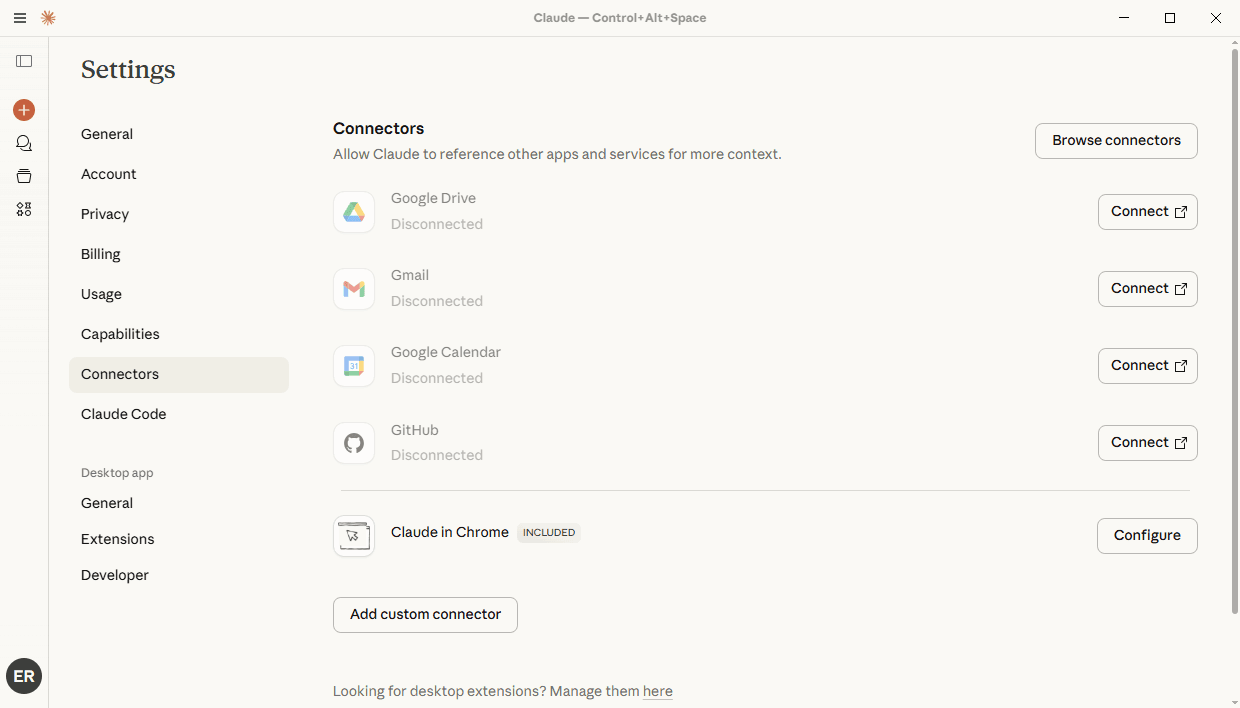The image size is (1240, 708).
Task: Click Add custom connector button
Action: pyautogui.click(x=425, y=615)
